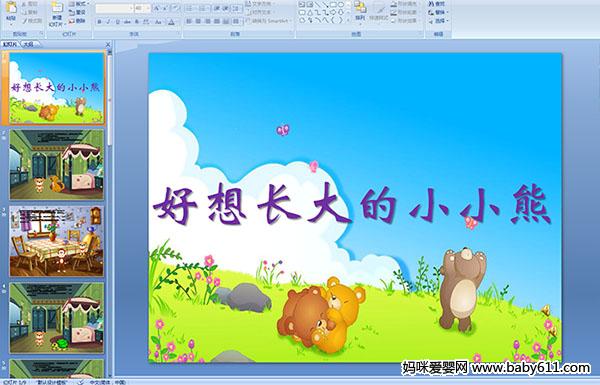Toggle text shadow formatting

pos(137,22)
